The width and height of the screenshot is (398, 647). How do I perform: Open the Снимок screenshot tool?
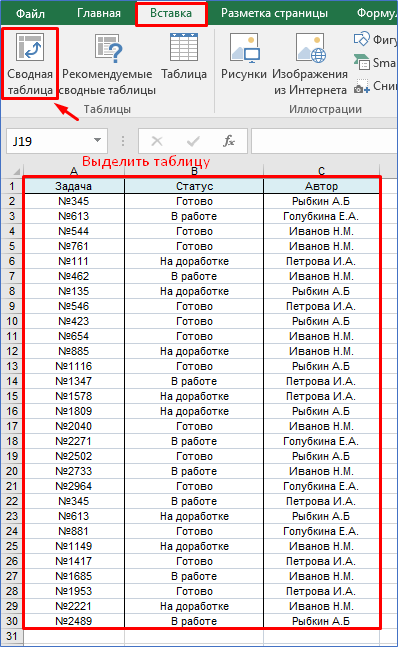374,86
